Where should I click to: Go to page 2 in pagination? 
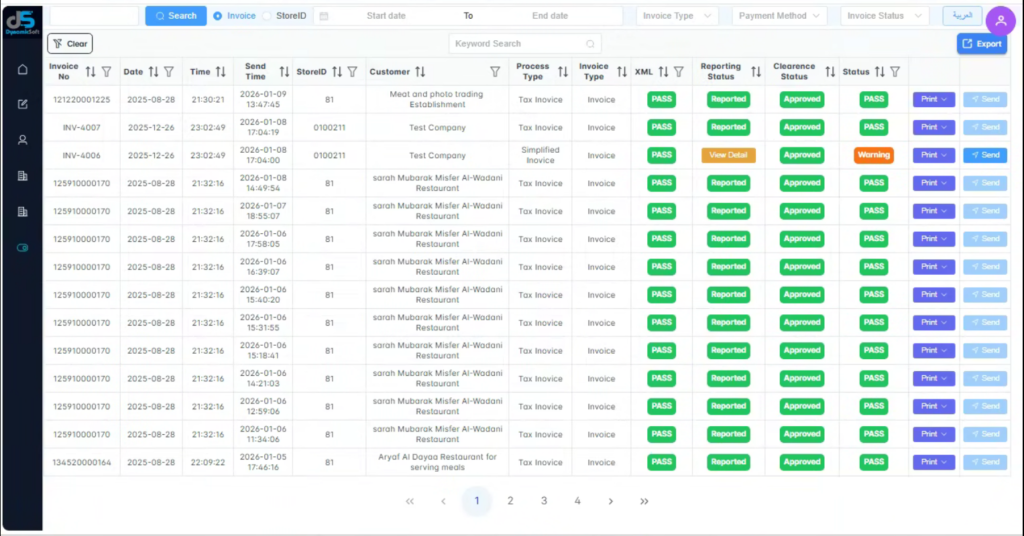[x=510, y=501]
